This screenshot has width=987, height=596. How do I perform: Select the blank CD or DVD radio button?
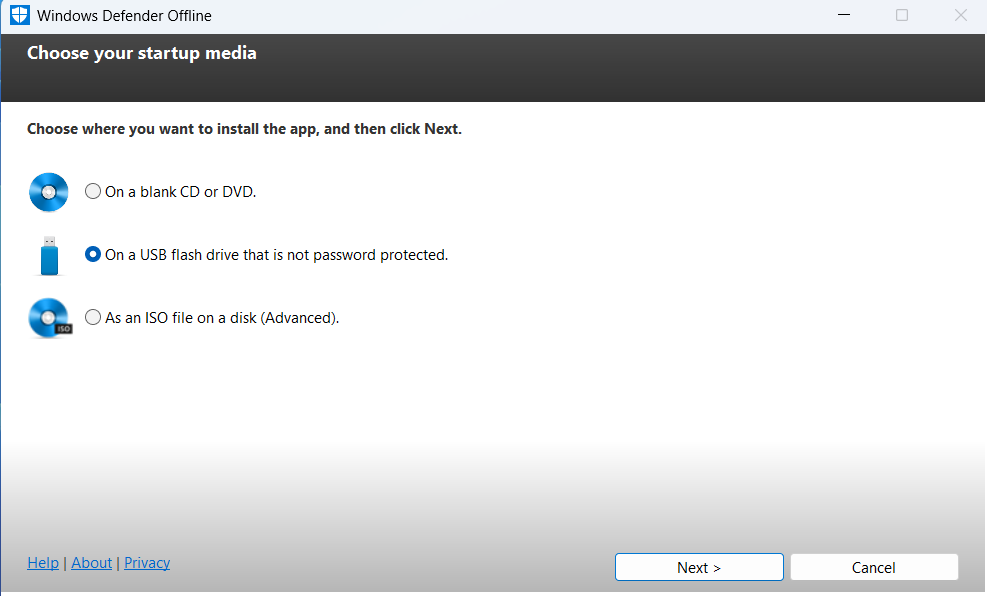pyautogui.click(x=93, y=191)
